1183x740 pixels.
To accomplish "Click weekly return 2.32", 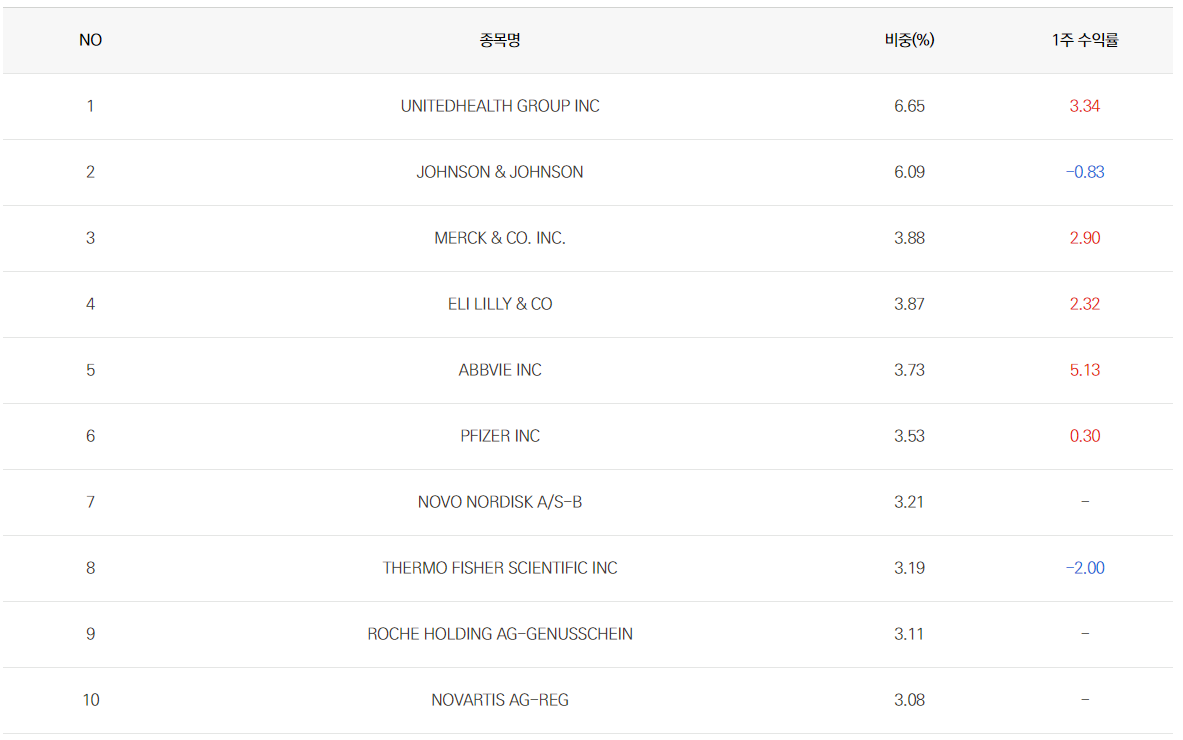I will point(1085,304).
